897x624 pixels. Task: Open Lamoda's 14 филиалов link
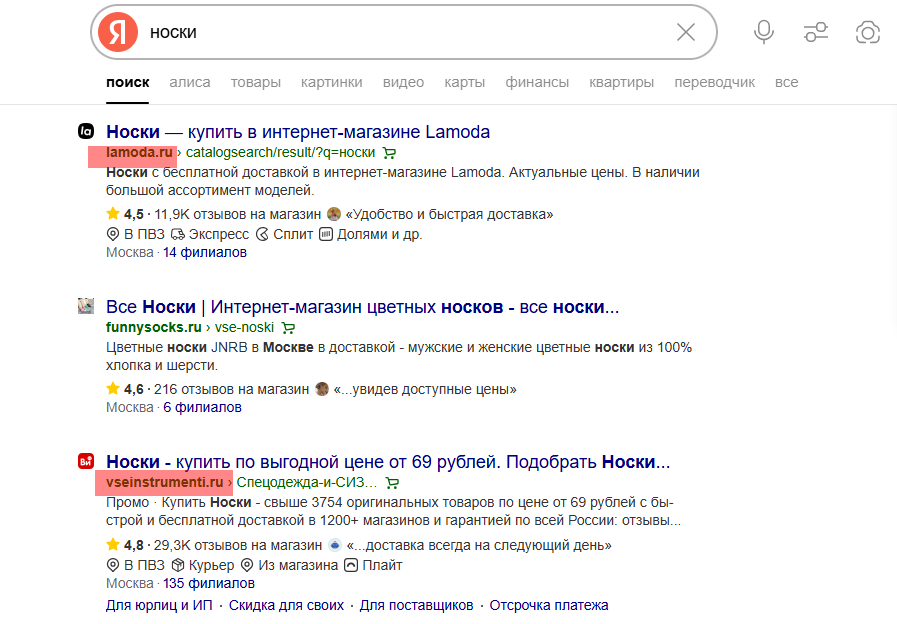[205, 252]
